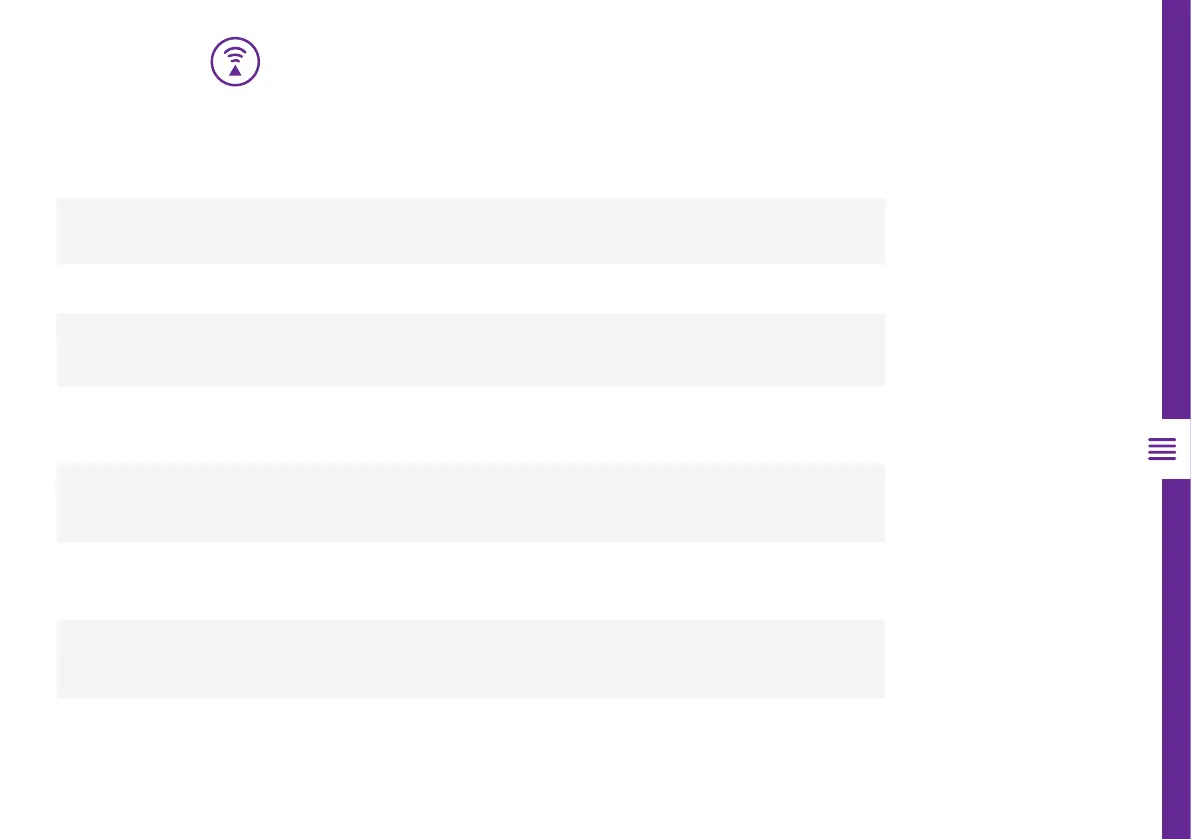Click the topmost light gray table band
Image resolution: width=1191 pixels, height=839 pixels.
[x=470, y=231]
